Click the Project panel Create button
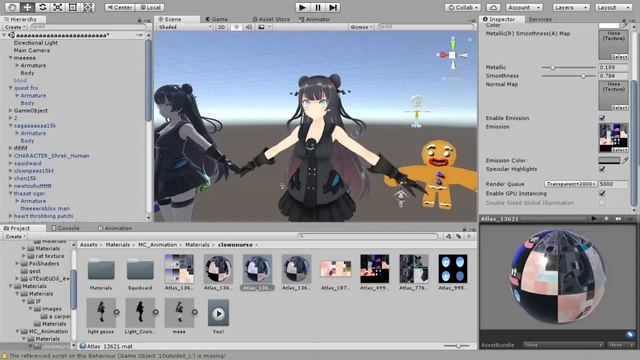The width and height of the screenshot is (640, 360). [x=15, y=236]
